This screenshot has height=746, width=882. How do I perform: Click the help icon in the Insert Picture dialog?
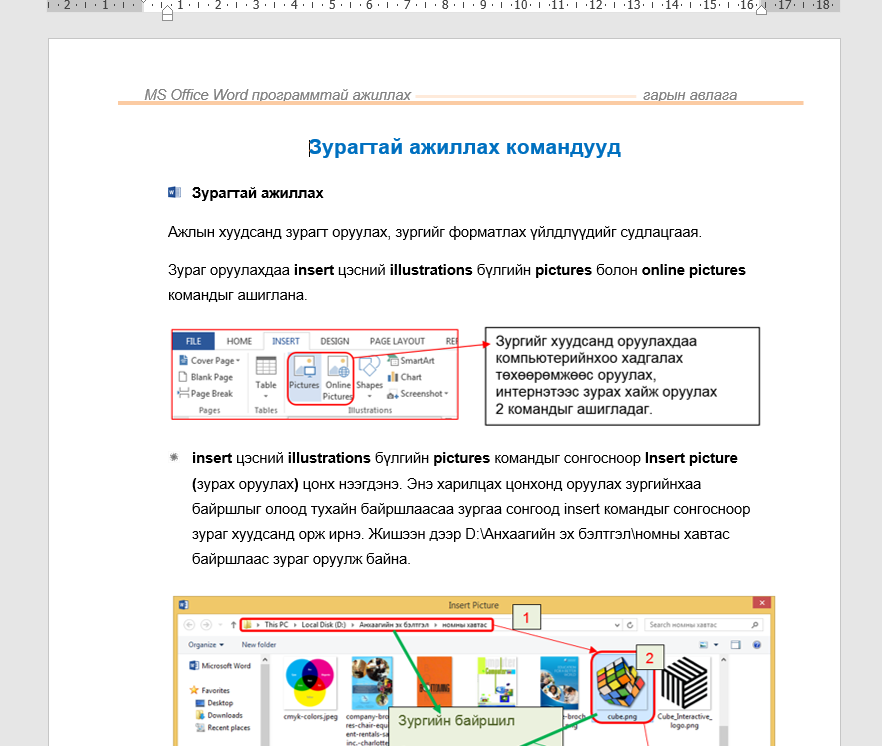pos(757,645)
